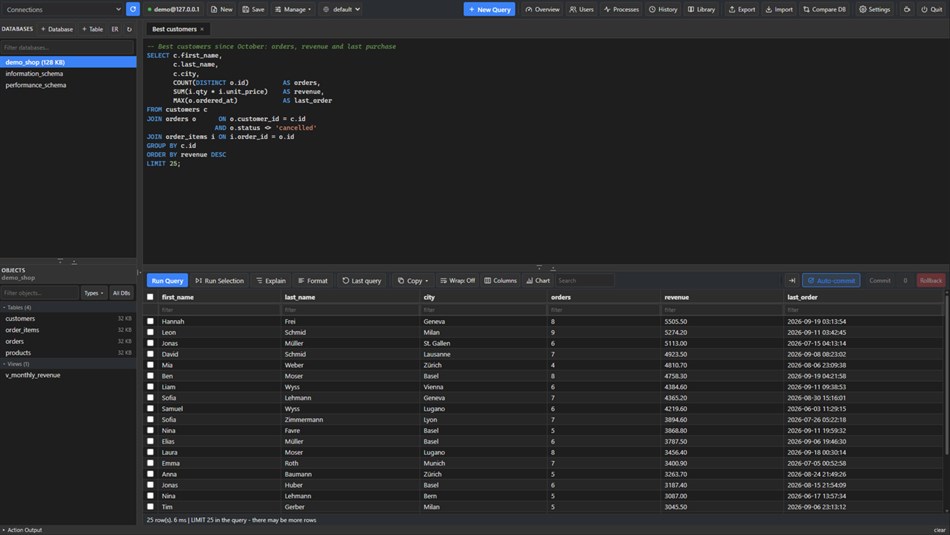Open the Users management page
The width and height of the screenshot is (950, 535).
581,9
